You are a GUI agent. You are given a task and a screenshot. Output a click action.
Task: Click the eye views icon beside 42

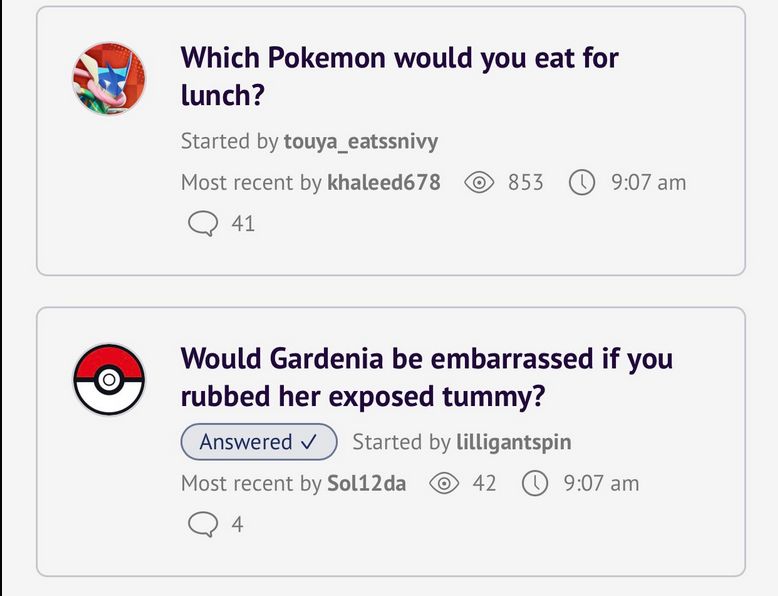444,483
